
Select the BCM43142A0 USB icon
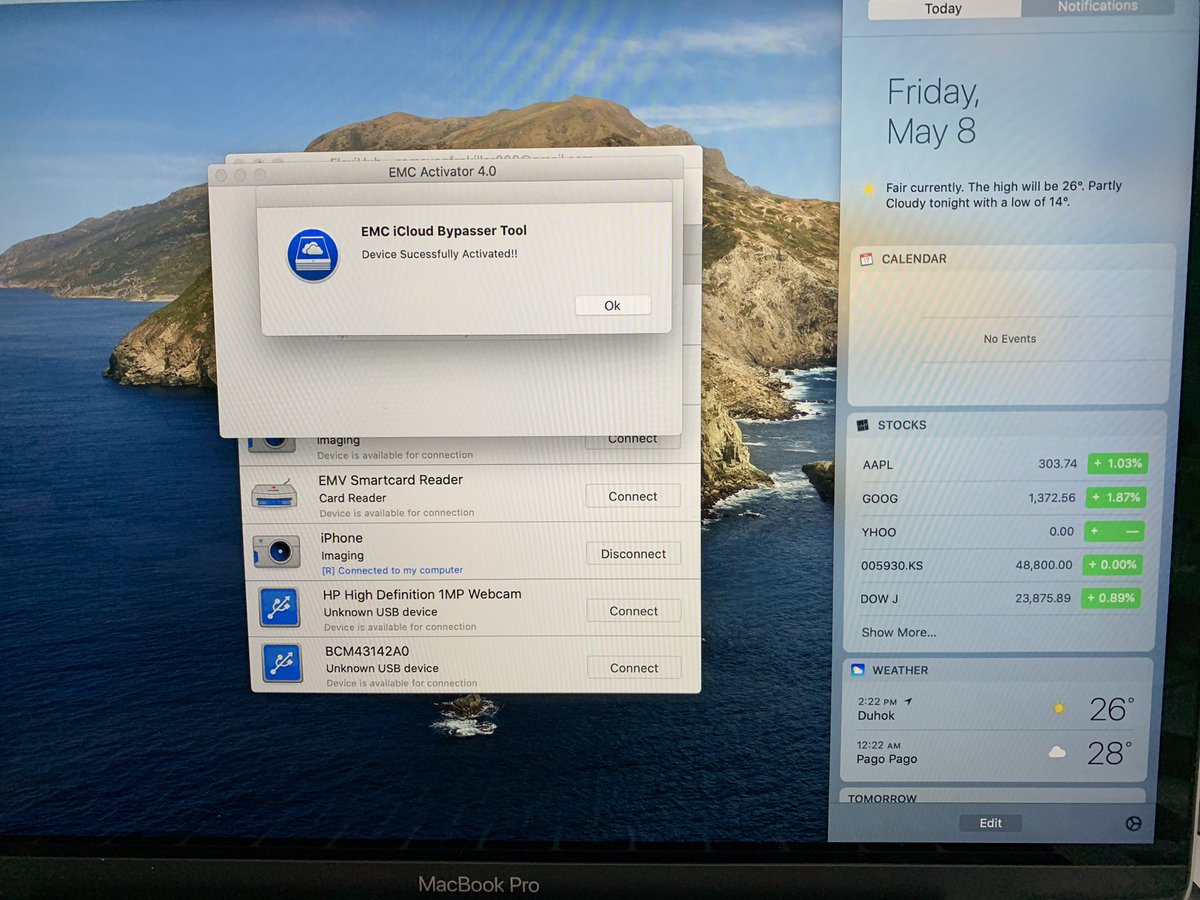tap(283, 663)
